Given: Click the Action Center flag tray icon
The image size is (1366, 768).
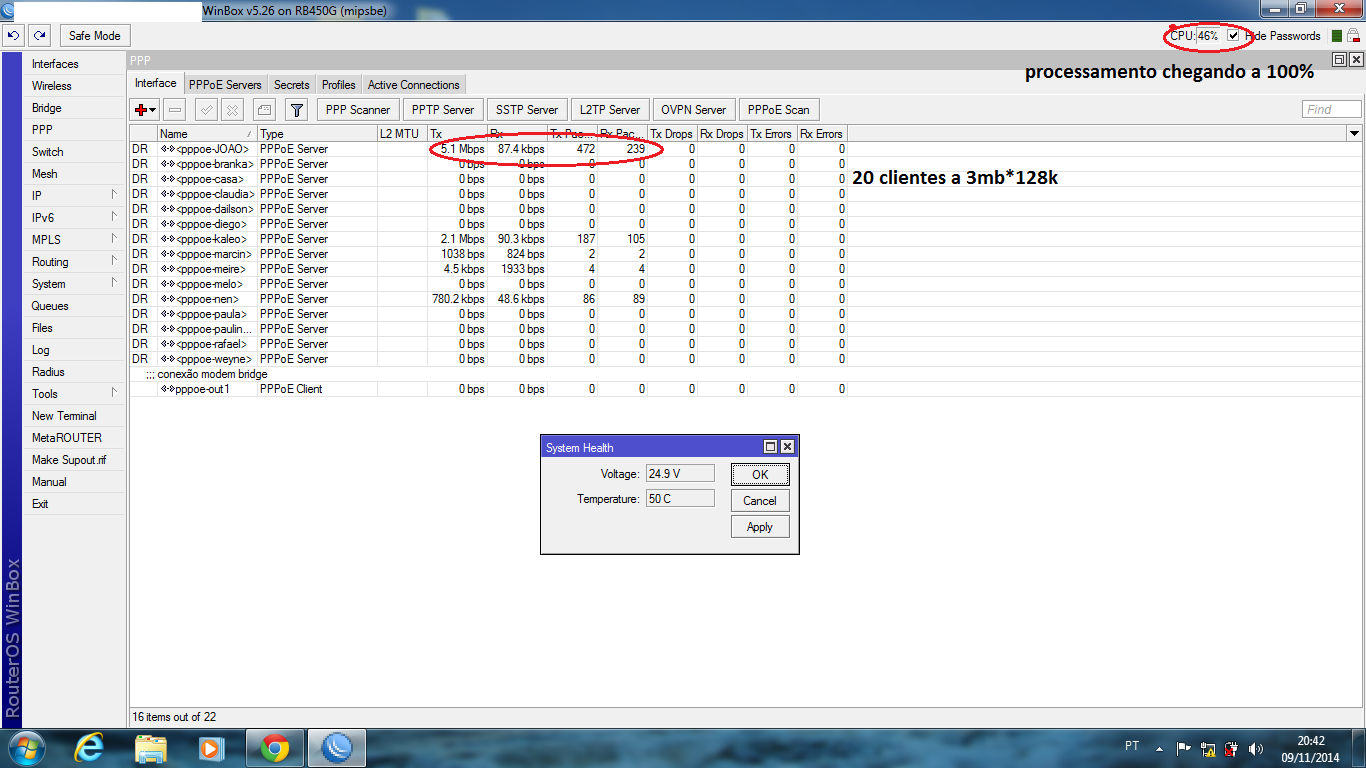Looking at the screenshot, I should [1184, 748].
